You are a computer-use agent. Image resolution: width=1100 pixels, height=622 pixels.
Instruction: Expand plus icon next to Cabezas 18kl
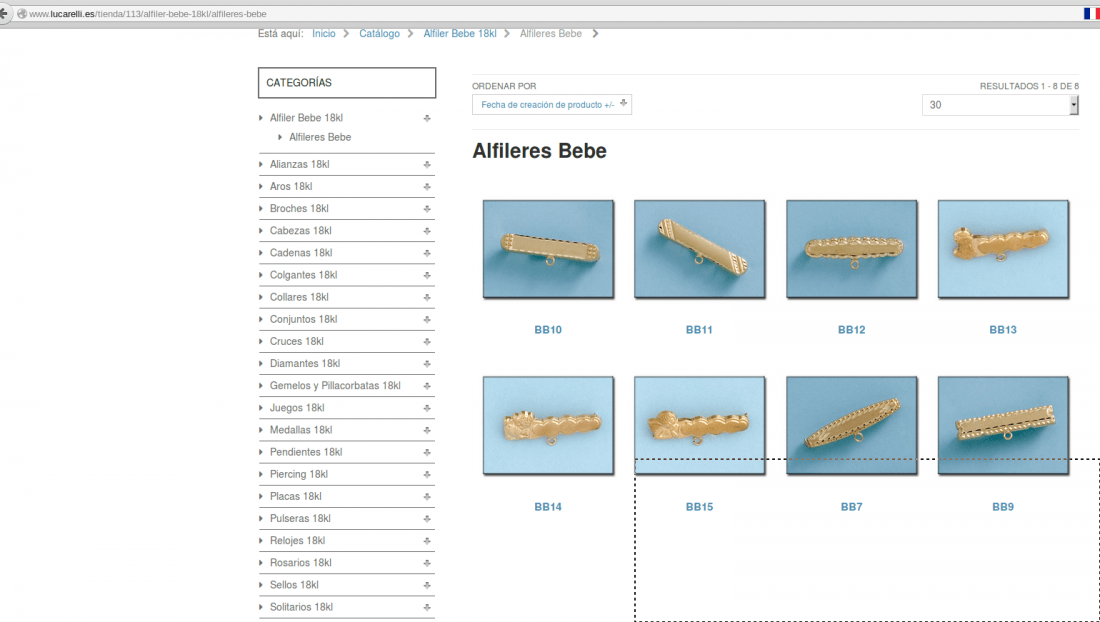[427, 231]
